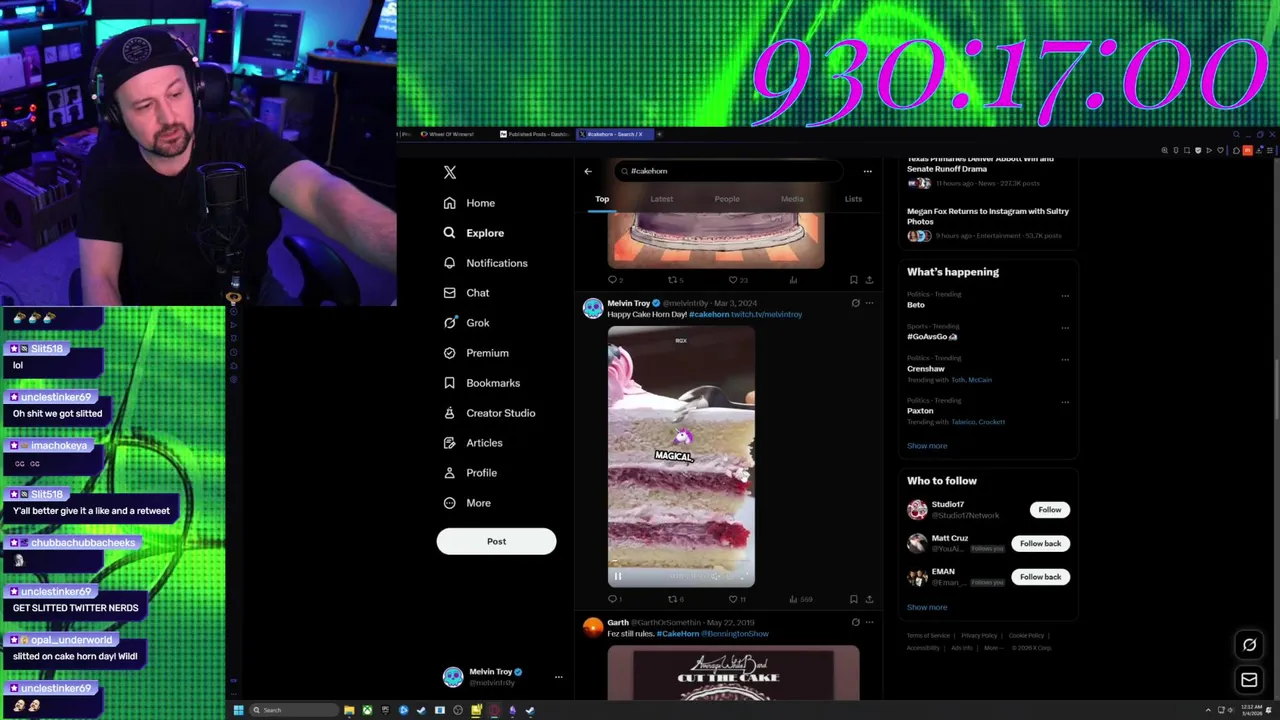Open more options on Melvin Troy post
1280x720 pixels.
tap(869, 303)
